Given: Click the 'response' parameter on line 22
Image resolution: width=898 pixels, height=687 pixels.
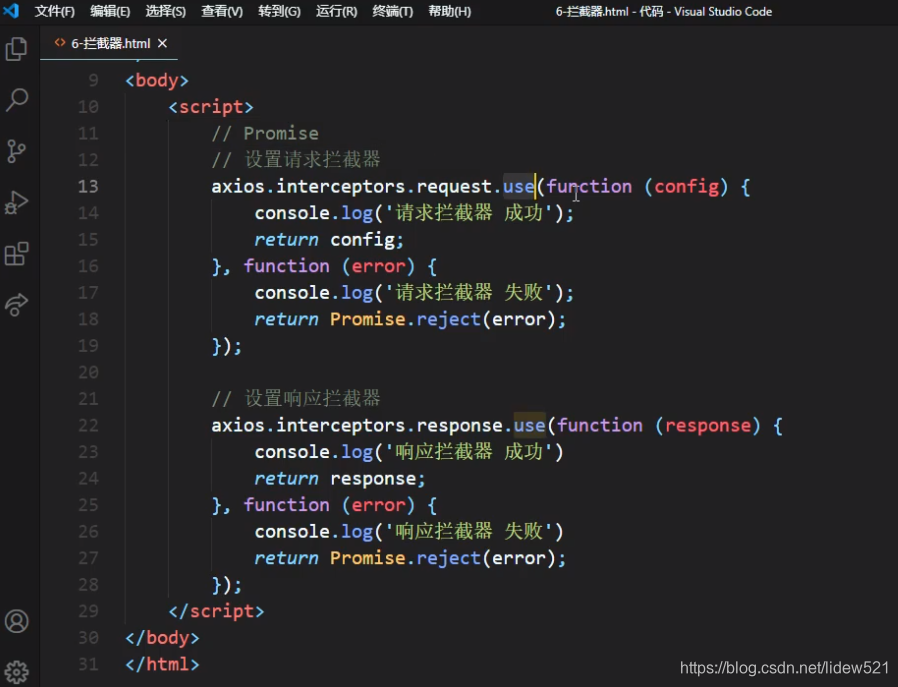Looking at the screenshot, I should (708, 425).
